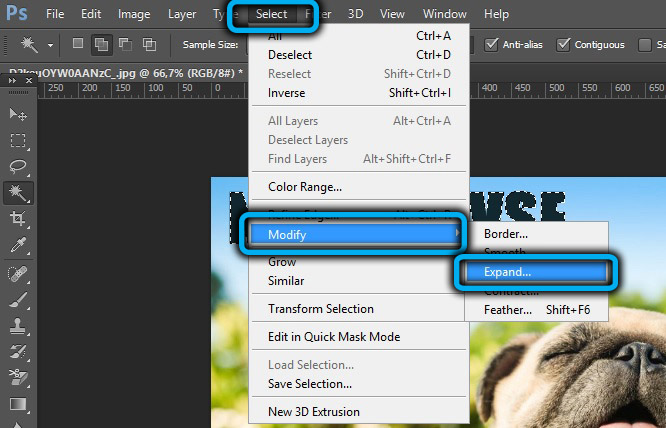Open the tool preset picker arrow
Viewport: 666px width, 428px height.
click(x=50, y=45)
